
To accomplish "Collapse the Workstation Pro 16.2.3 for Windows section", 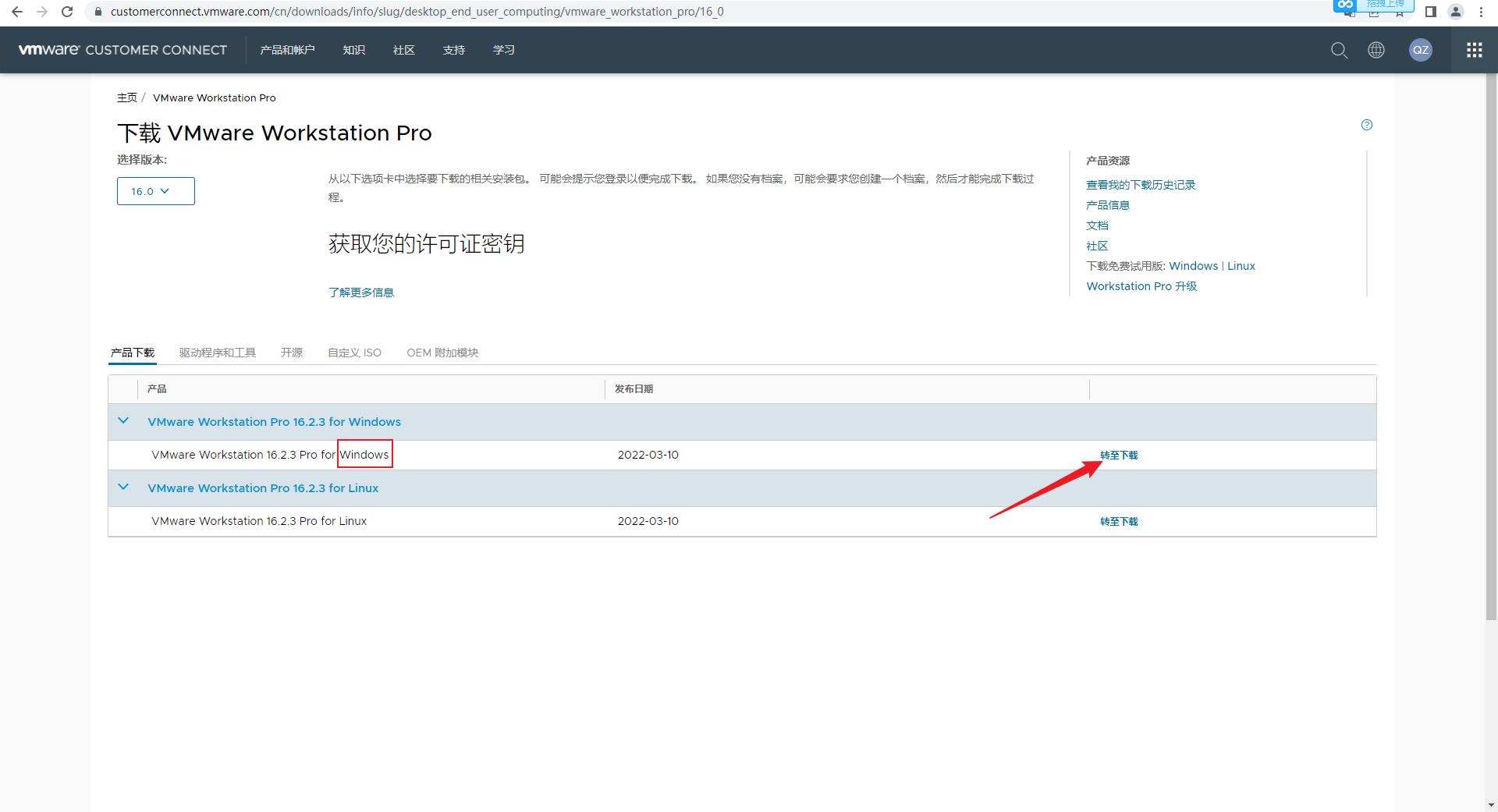I will 122,421.
